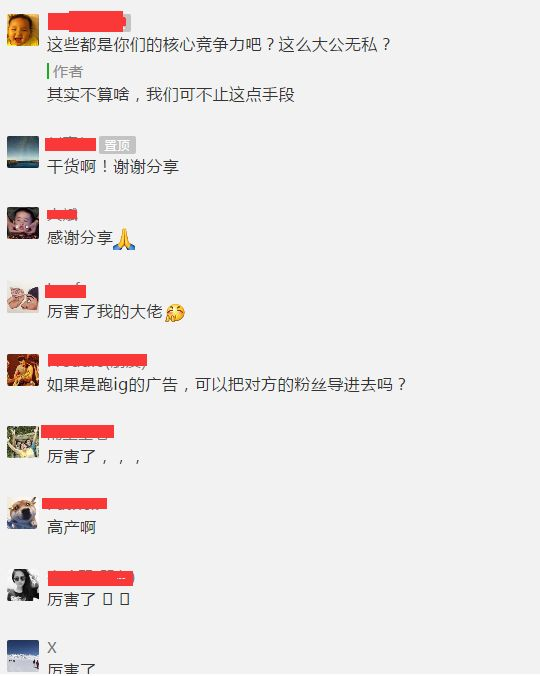Click the praying hands emoji
Viewport: 540px width, 676px height.
(124, 239)
